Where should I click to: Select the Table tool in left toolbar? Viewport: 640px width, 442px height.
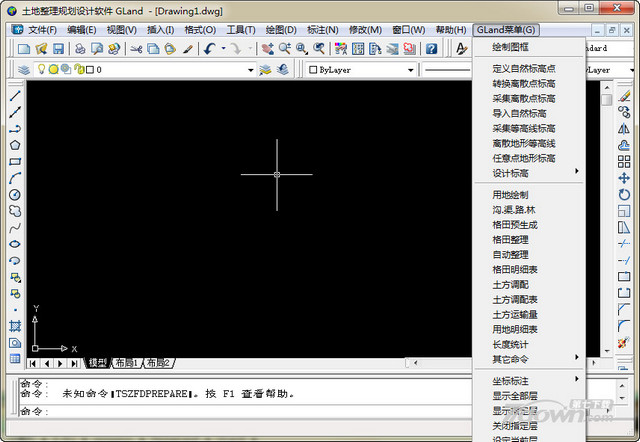point(15,359)
